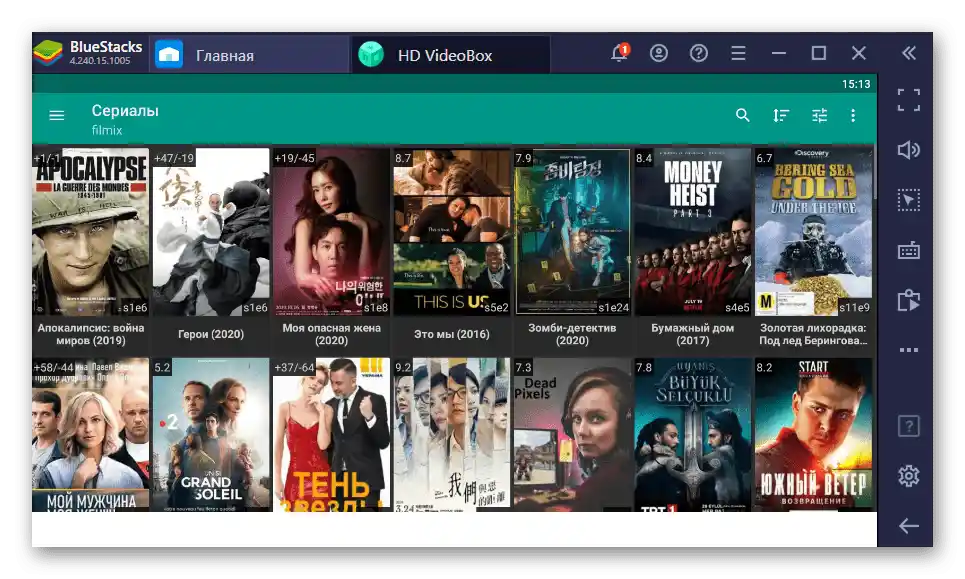Switch to the HD VideoBox tab
This screenshot has height=579, width=965.
pos(450,54)
